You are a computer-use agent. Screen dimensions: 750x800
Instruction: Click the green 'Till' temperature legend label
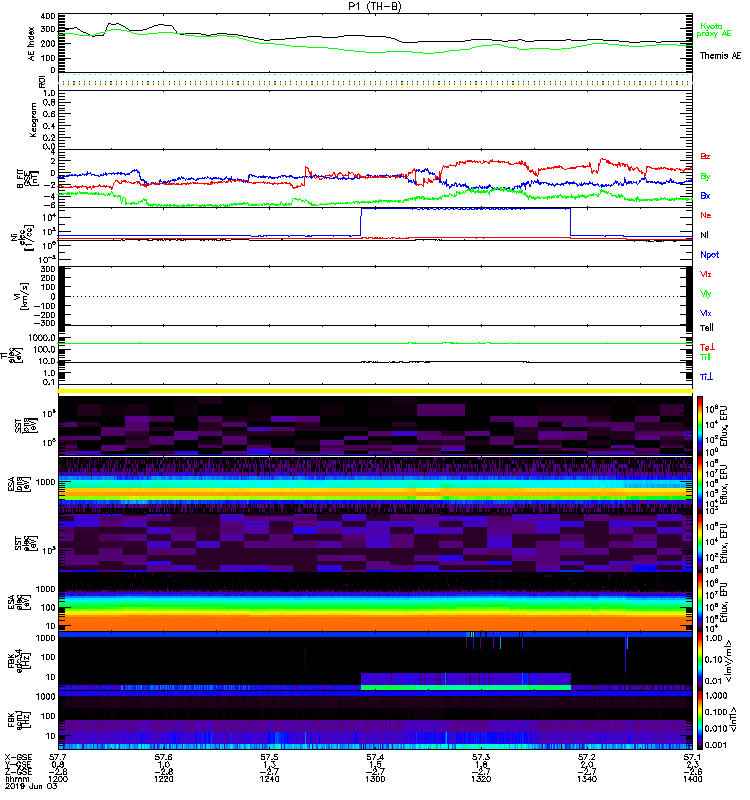pyautogui.click(x=705, y=357)
